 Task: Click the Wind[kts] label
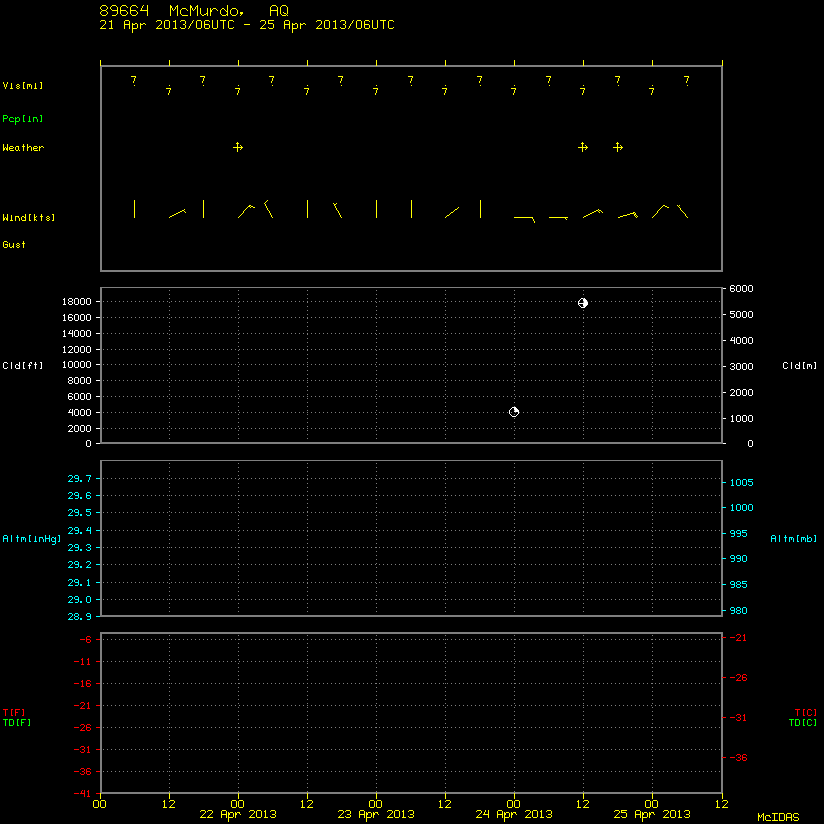tap(29, 218)
